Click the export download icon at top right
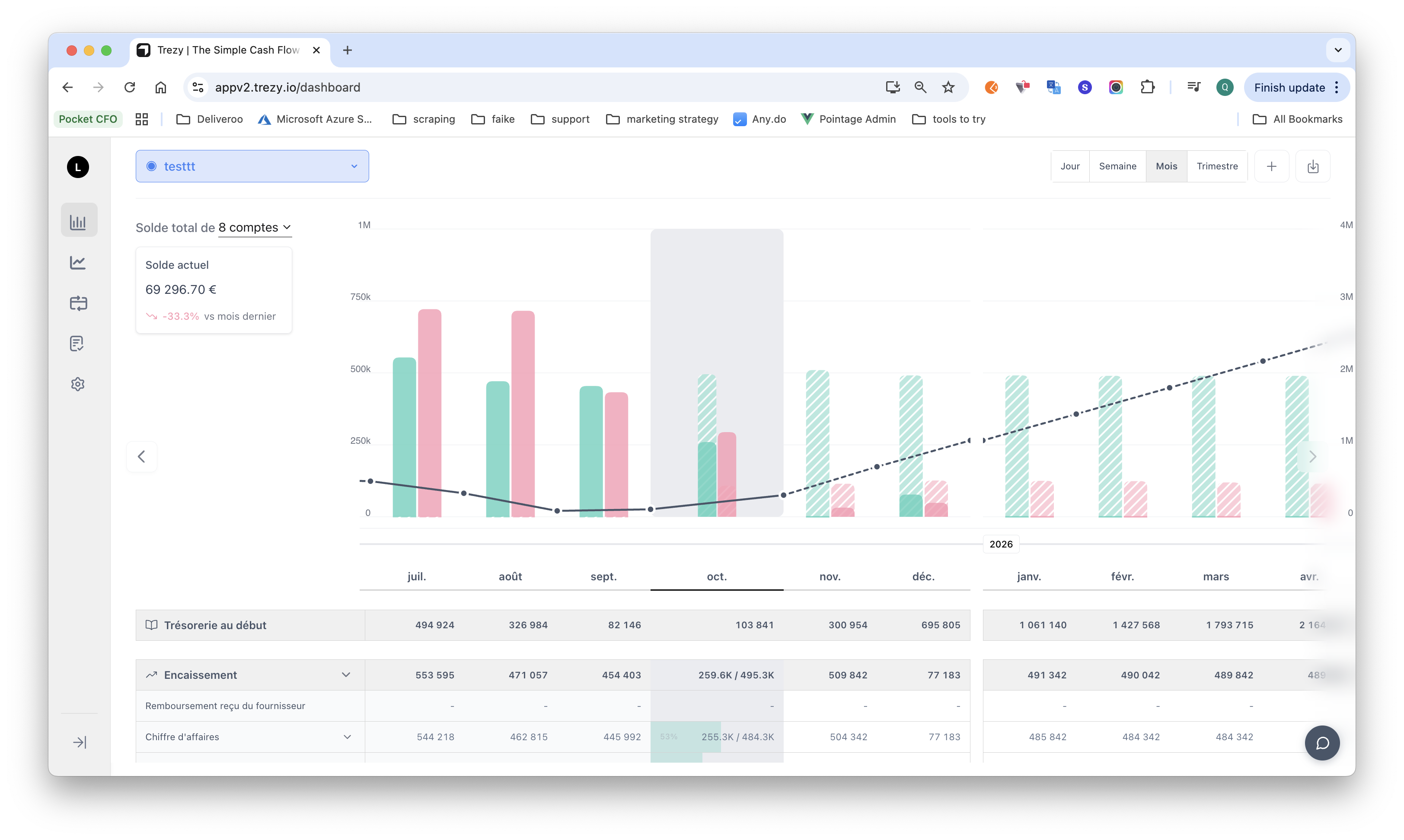The height and width of the screenshot is (840, 1404). 1313,166
